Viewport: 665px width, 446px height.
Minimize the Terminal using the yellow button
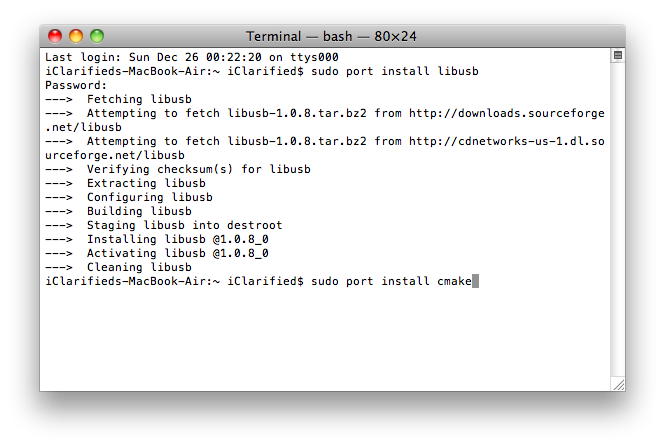coord(76,36)
